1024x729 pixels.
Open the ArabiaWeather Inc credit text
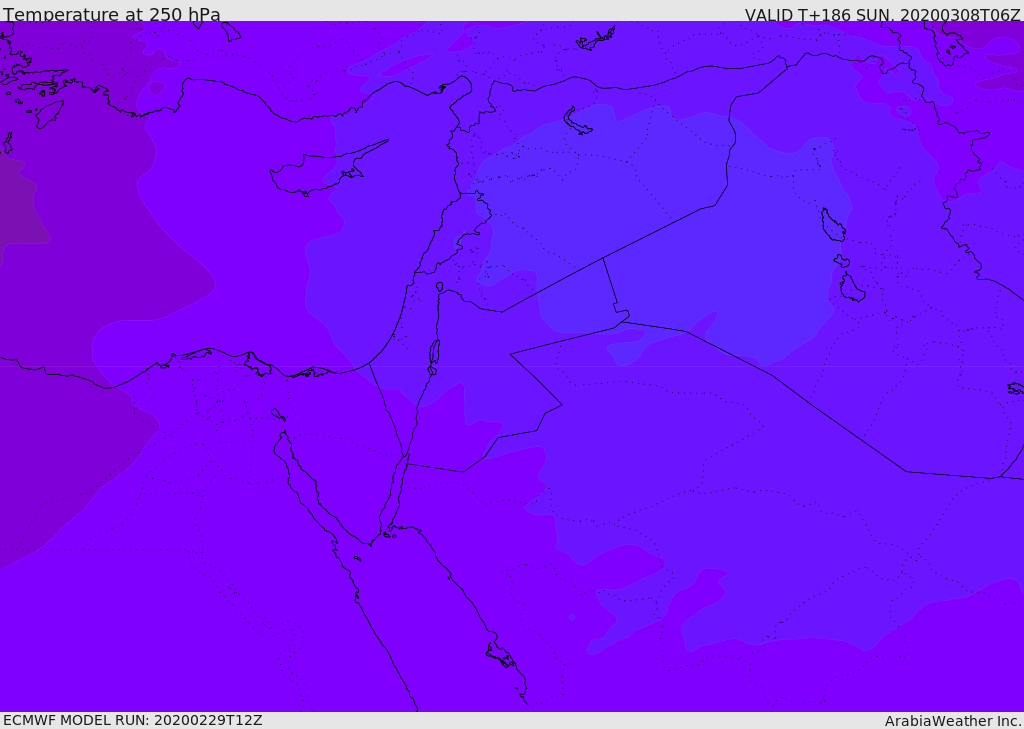click(952, 721)
